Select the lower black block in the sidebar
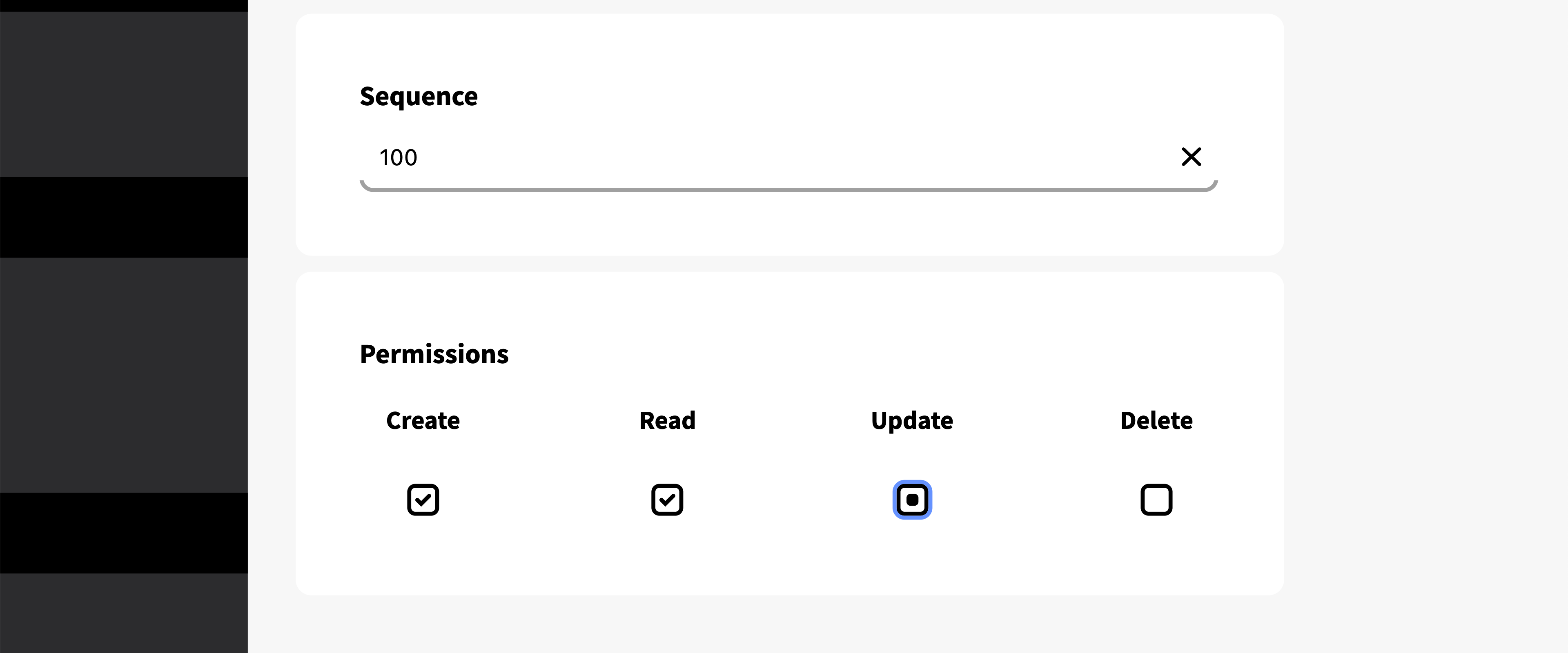1568x653 pixels. (124, 533)
